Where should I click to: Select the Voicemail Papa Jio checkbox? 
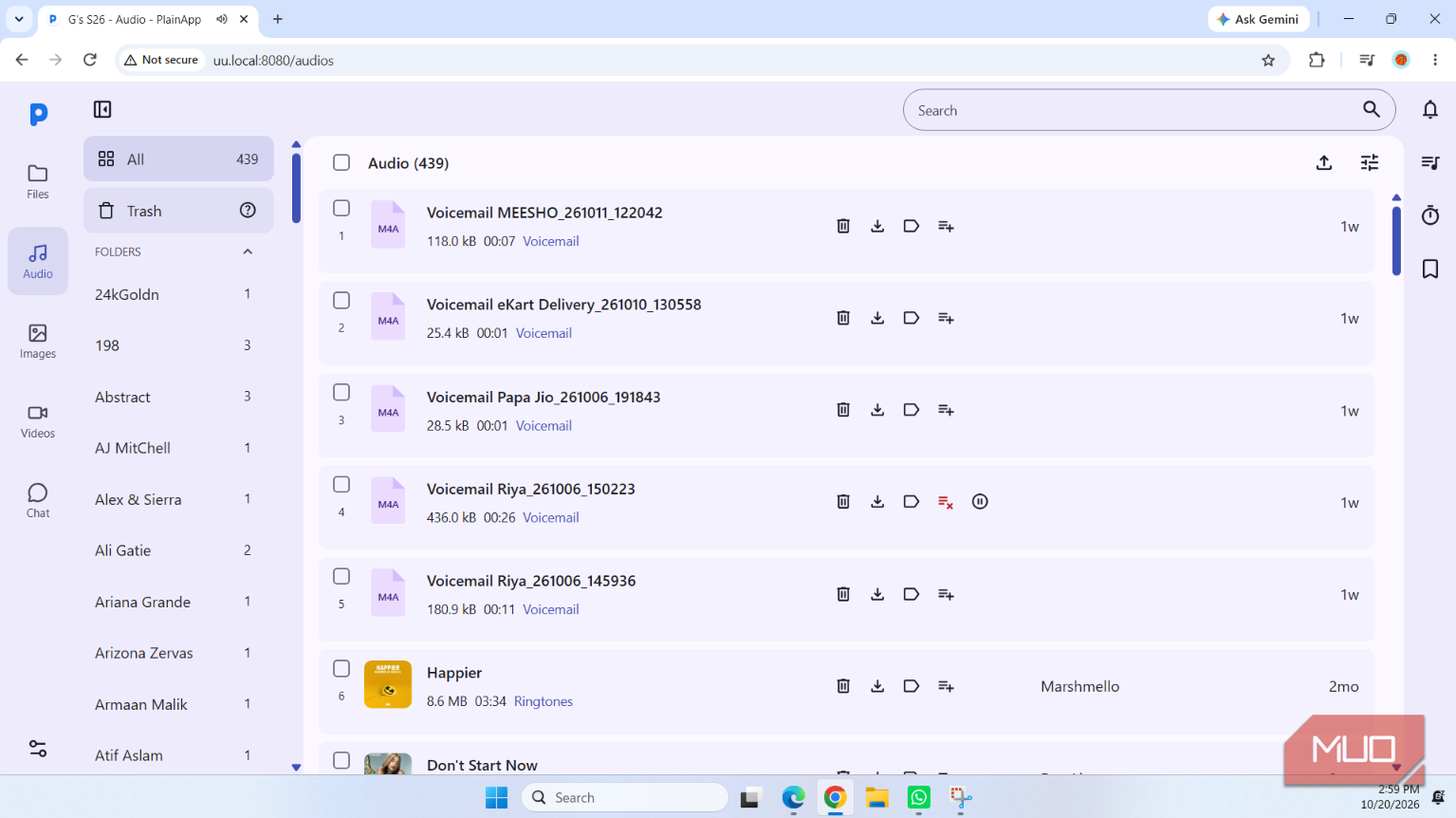[x=341, y=392]
